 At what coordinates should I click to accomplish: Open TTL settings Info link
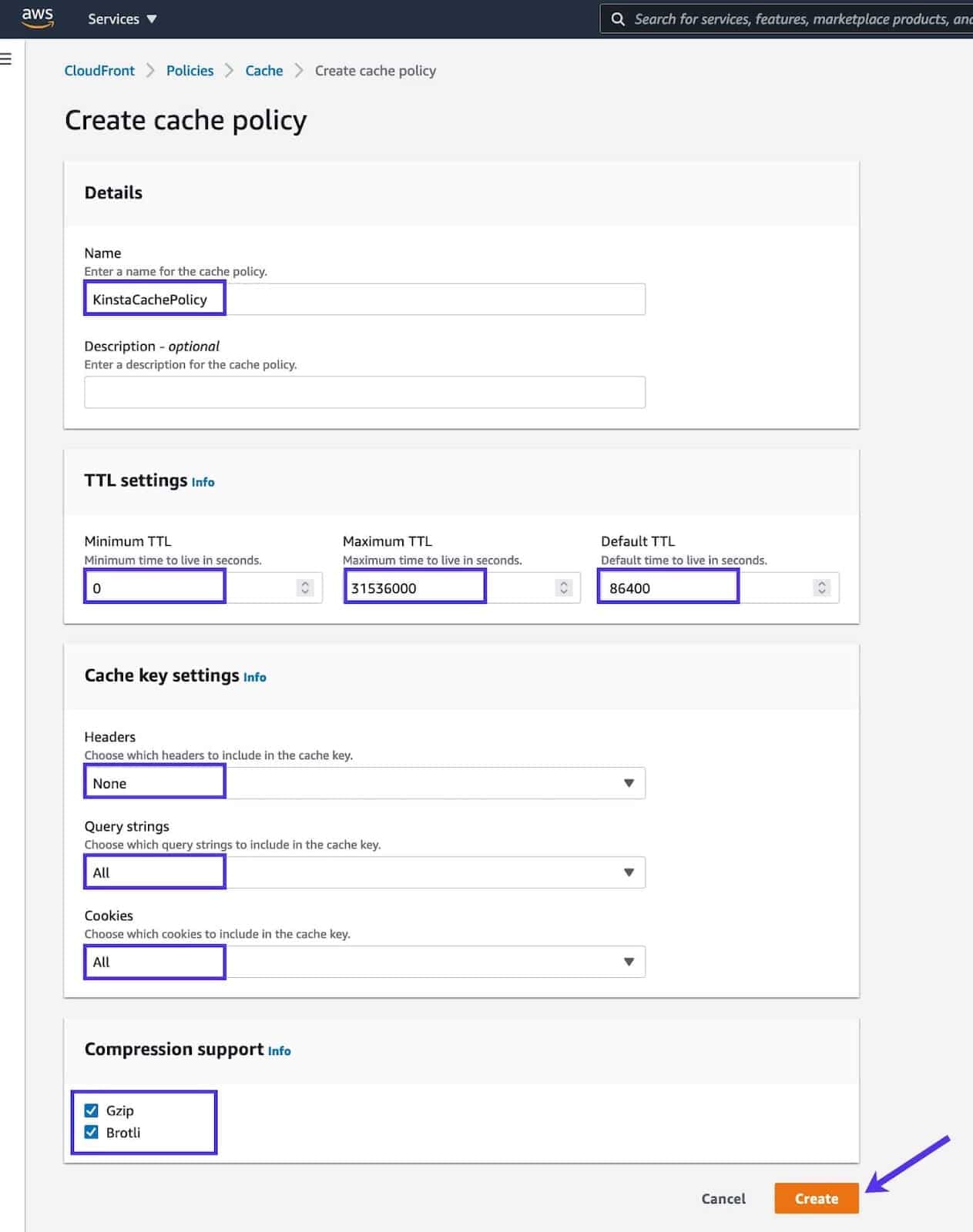click(203, 482)
